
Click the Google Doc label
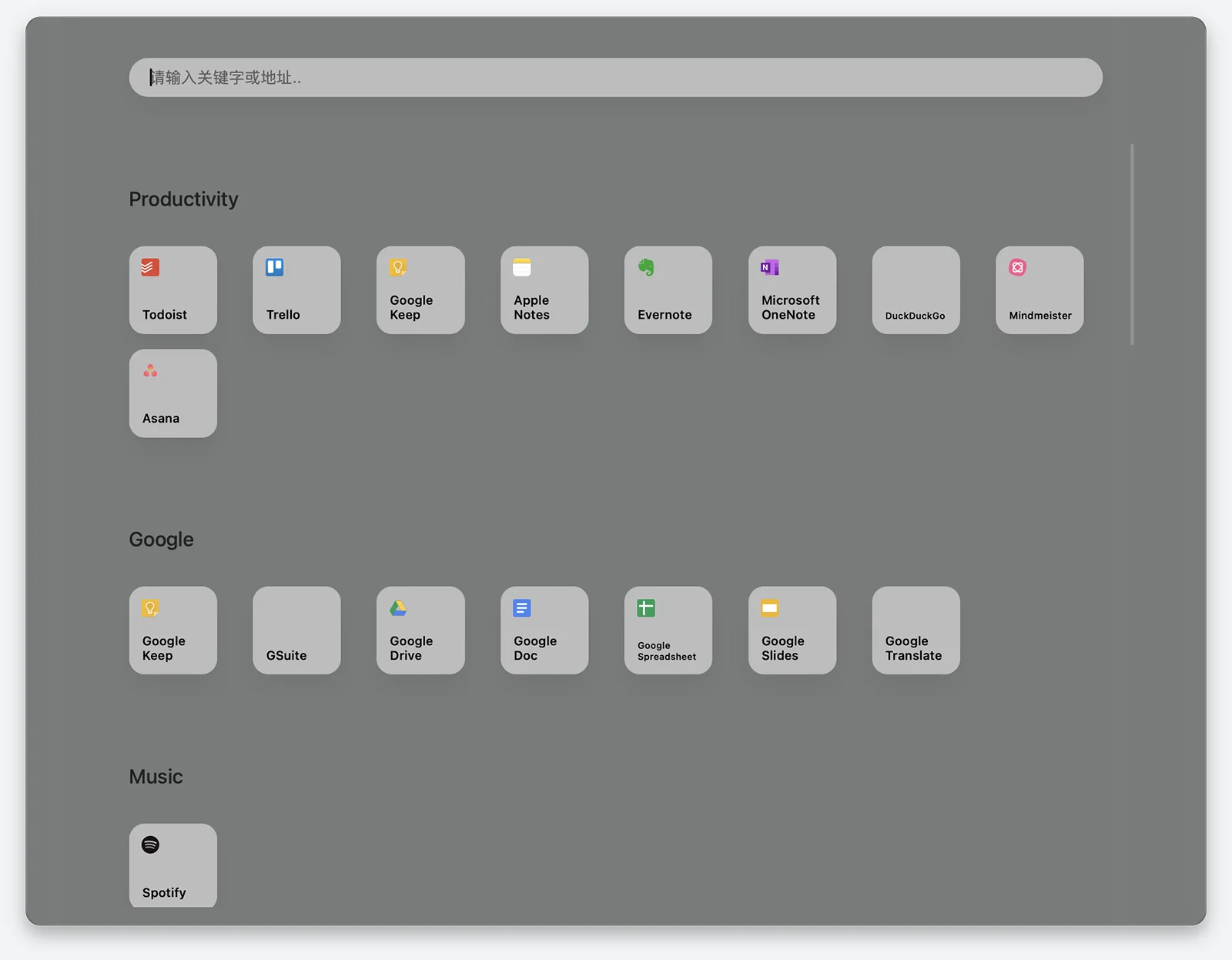tap(535, 648)
